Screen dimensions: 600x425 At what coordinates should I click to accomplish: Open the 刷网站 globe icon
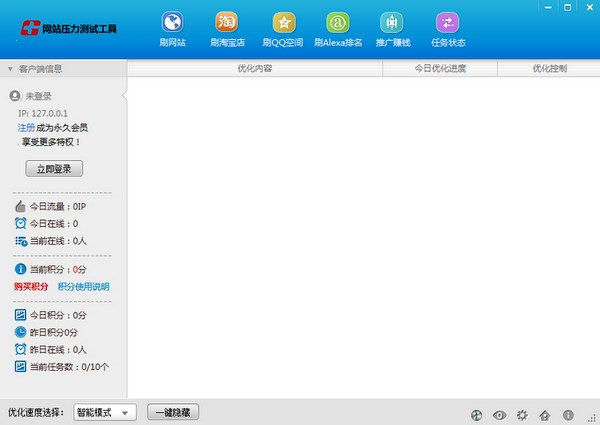coord(172,23)
